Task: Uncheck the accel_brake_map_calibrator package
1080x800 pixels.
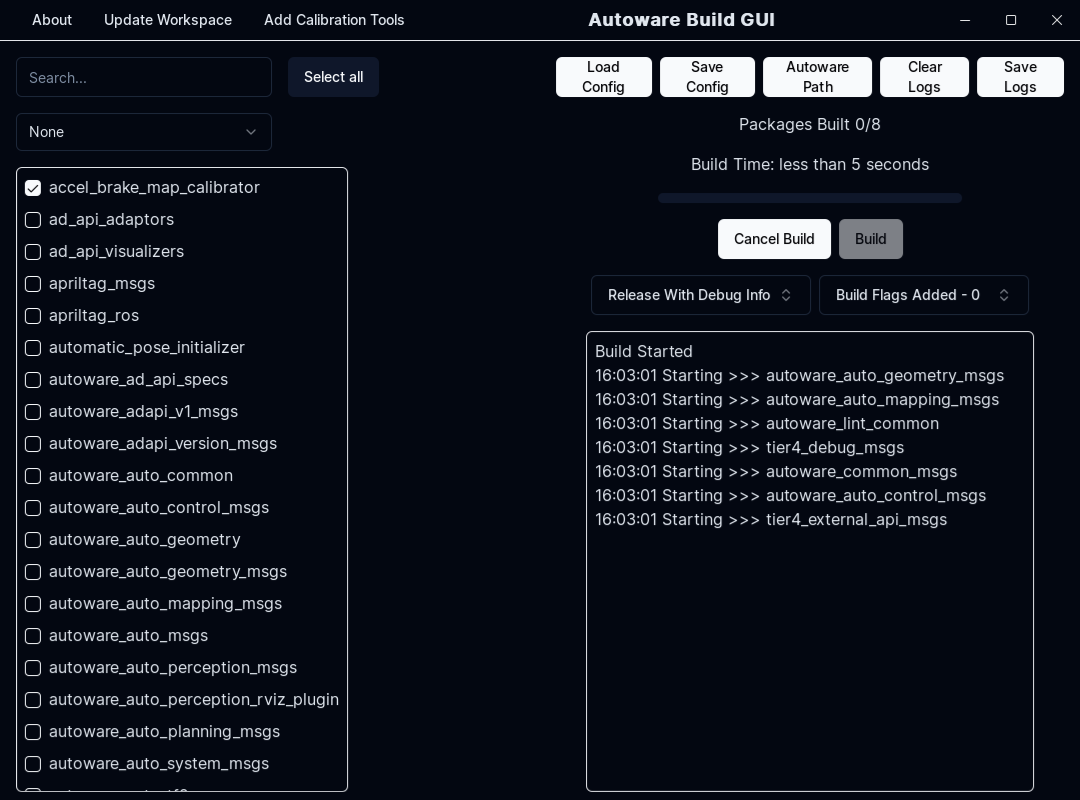Action: 33,188
